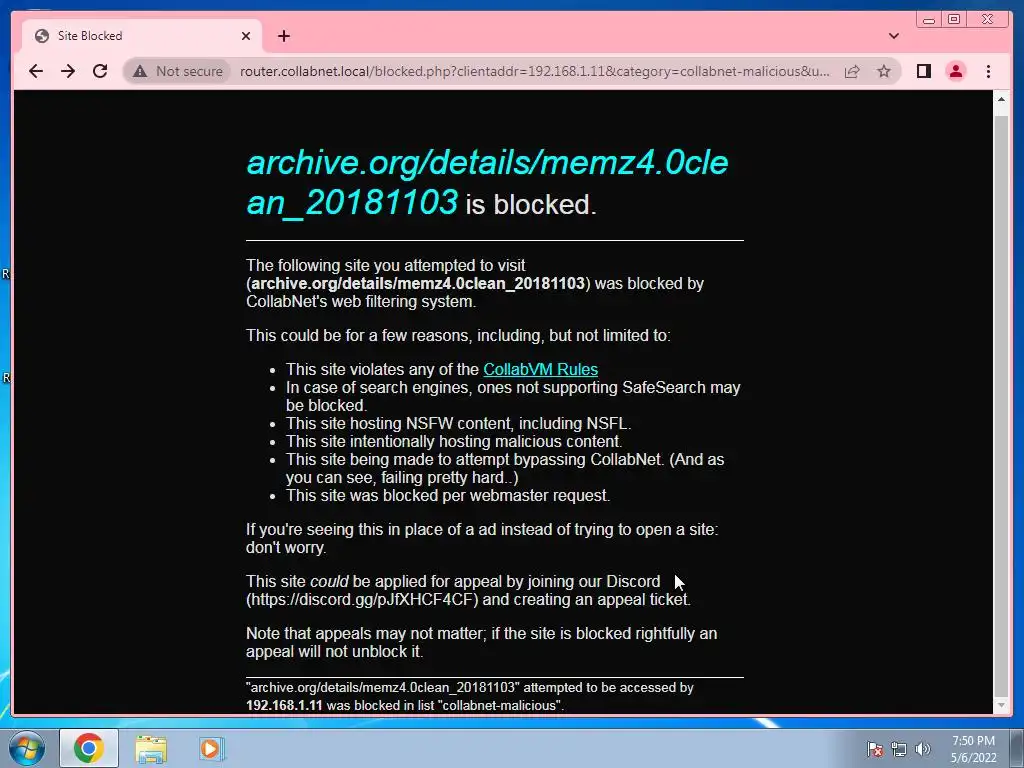Go back to the previous page
The image size is (1024, 768).
tap(36, 71)
